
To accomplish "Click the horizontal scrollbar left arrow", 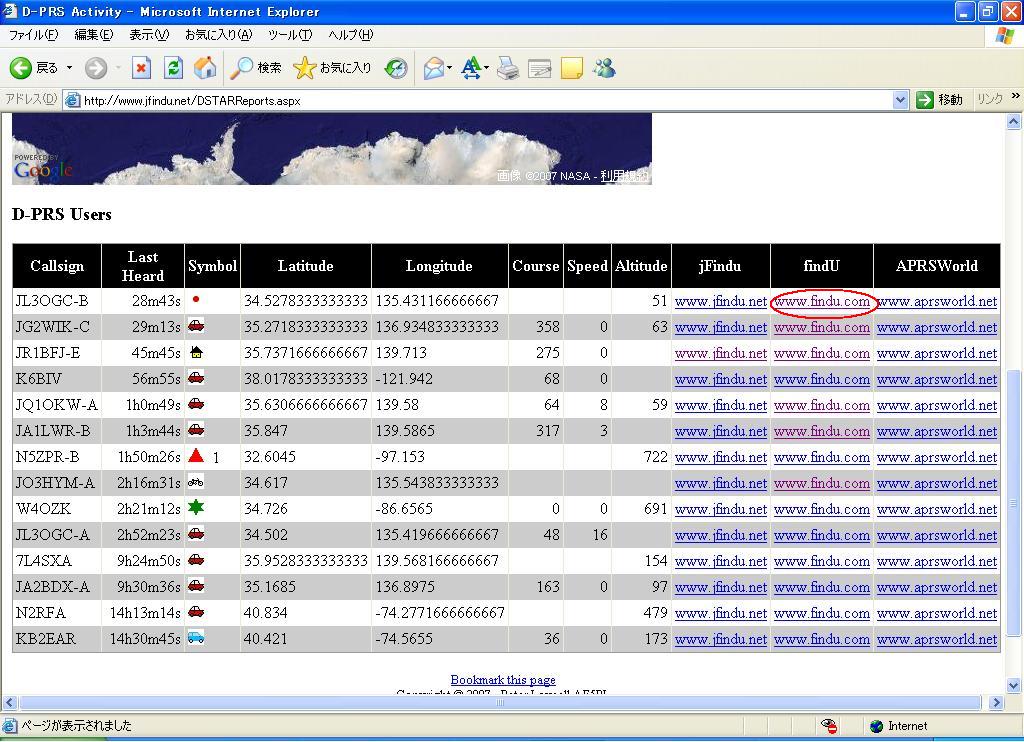I will point(10,703).
